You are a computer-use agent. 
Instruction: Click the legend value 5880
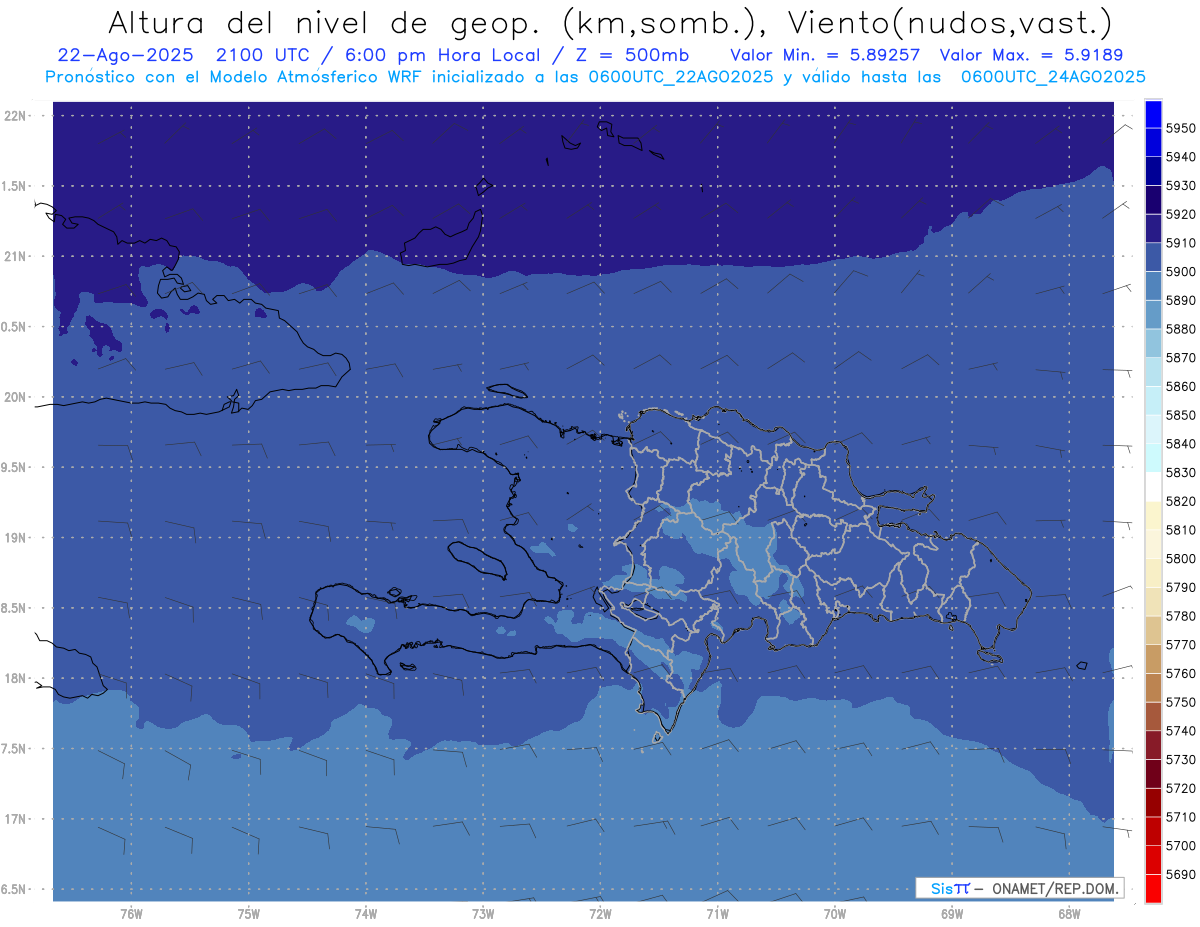(x=1180, y=329)
